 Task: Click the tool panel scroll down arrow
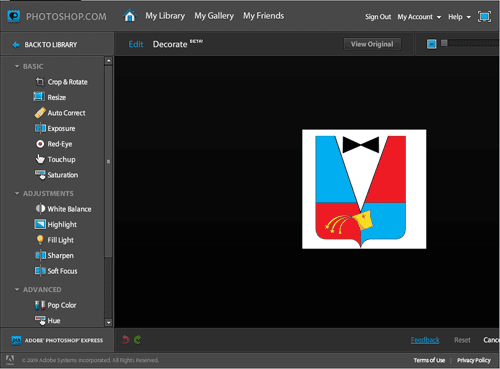(108, 322)
